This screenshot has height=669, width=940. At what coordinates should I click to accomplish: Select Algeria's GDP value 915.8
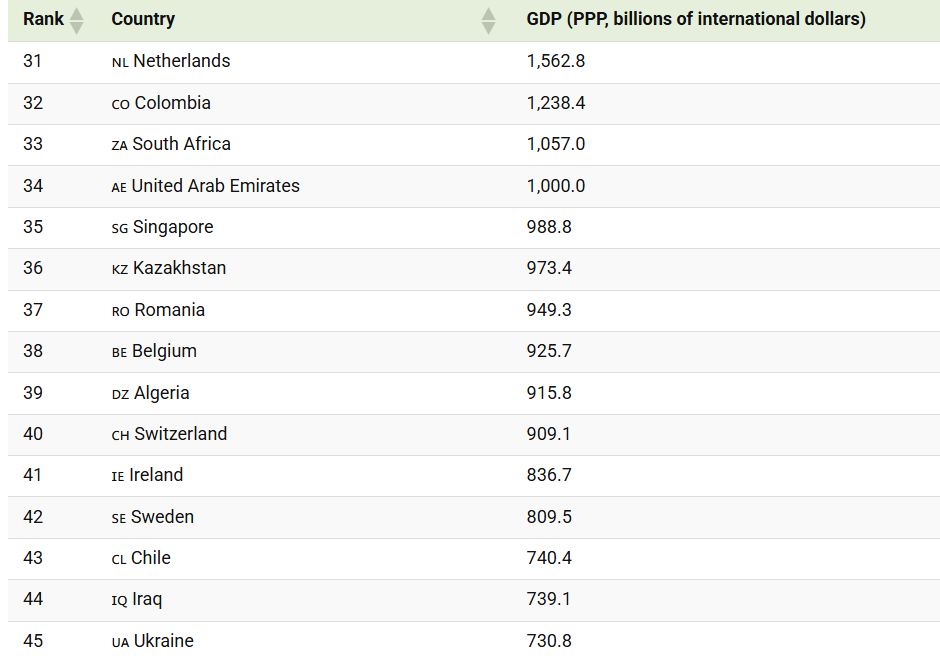tap(549, 393)
